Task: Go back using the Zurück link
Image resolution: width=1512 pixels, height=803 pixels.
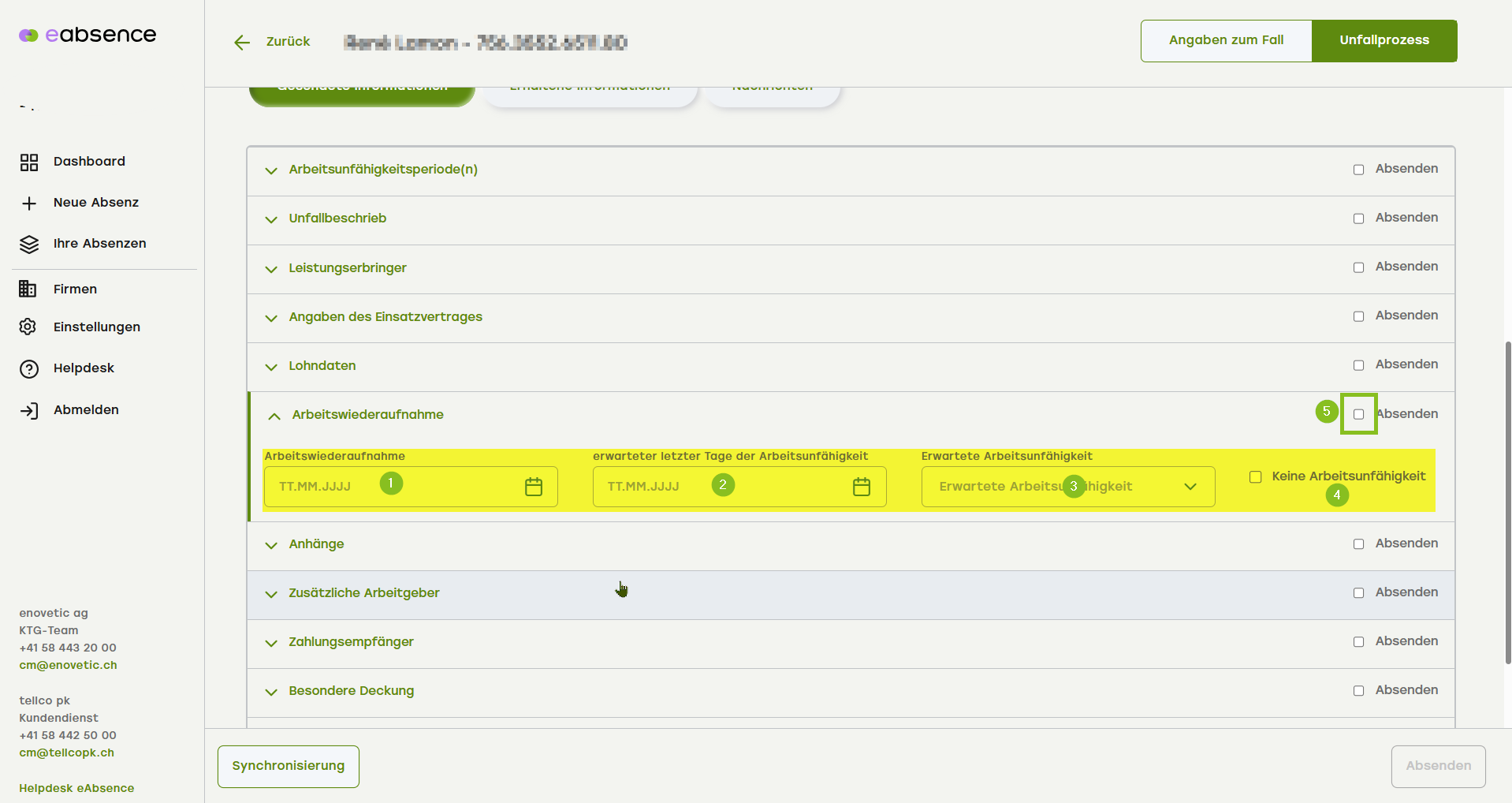Action: click(273, 42)
